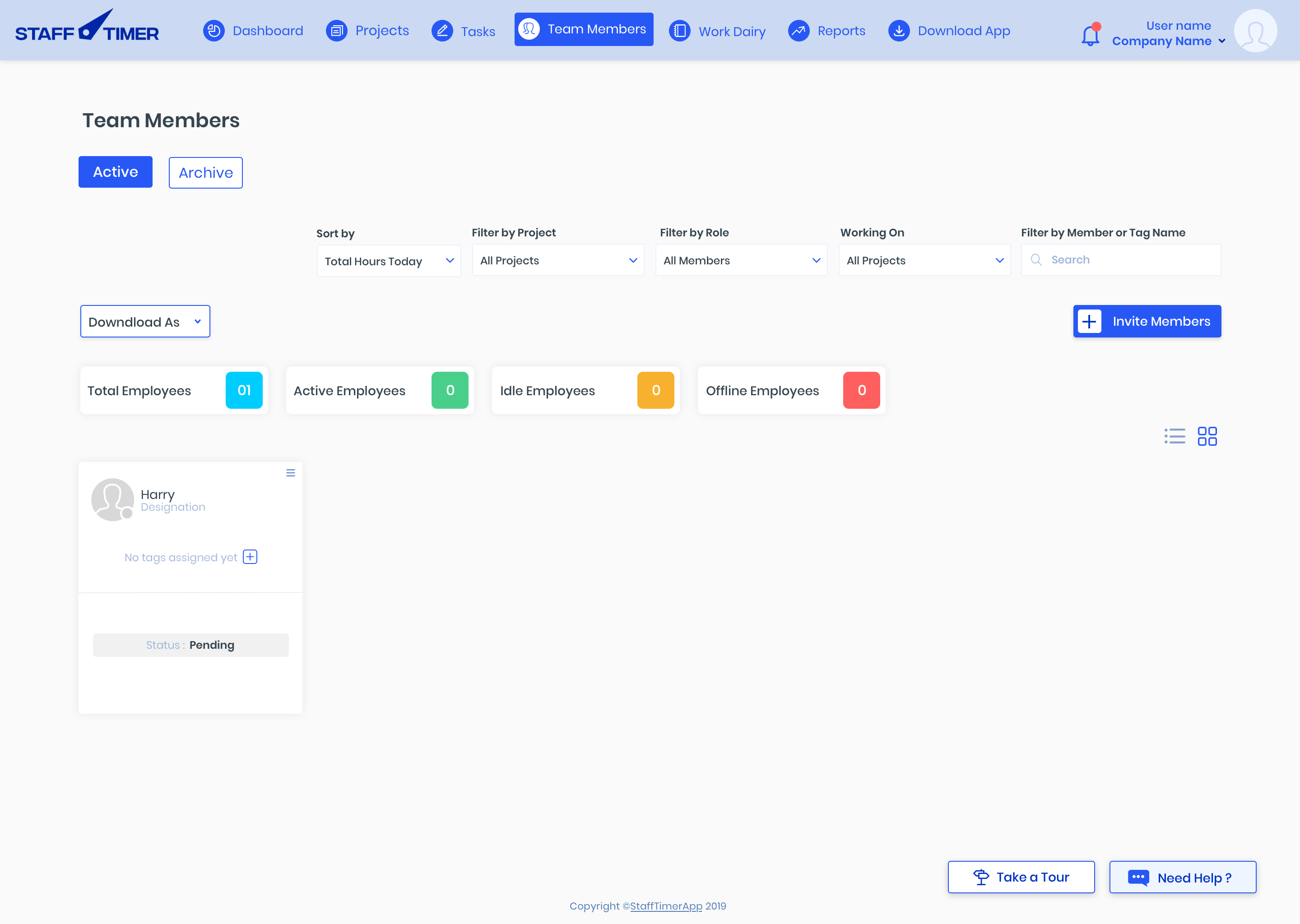Open Harry's card options menu
This screenshot has height=924, width=1300.
(290, 473)
